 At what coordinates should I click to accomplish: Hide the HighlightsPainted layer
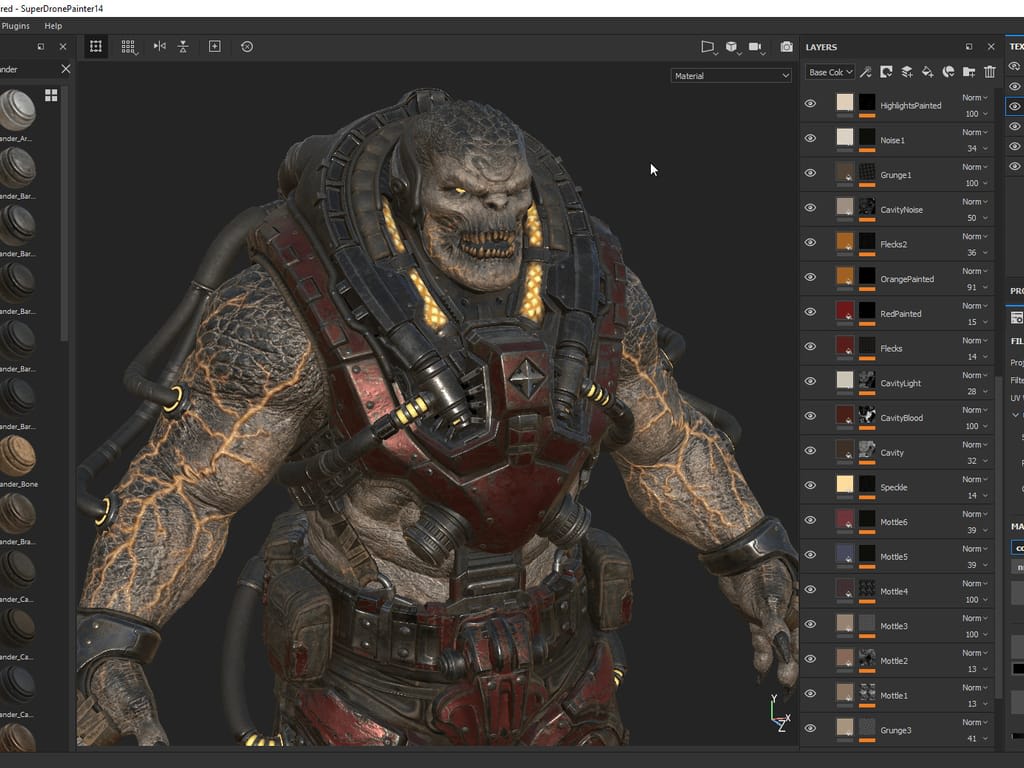(x=810, y=103)
